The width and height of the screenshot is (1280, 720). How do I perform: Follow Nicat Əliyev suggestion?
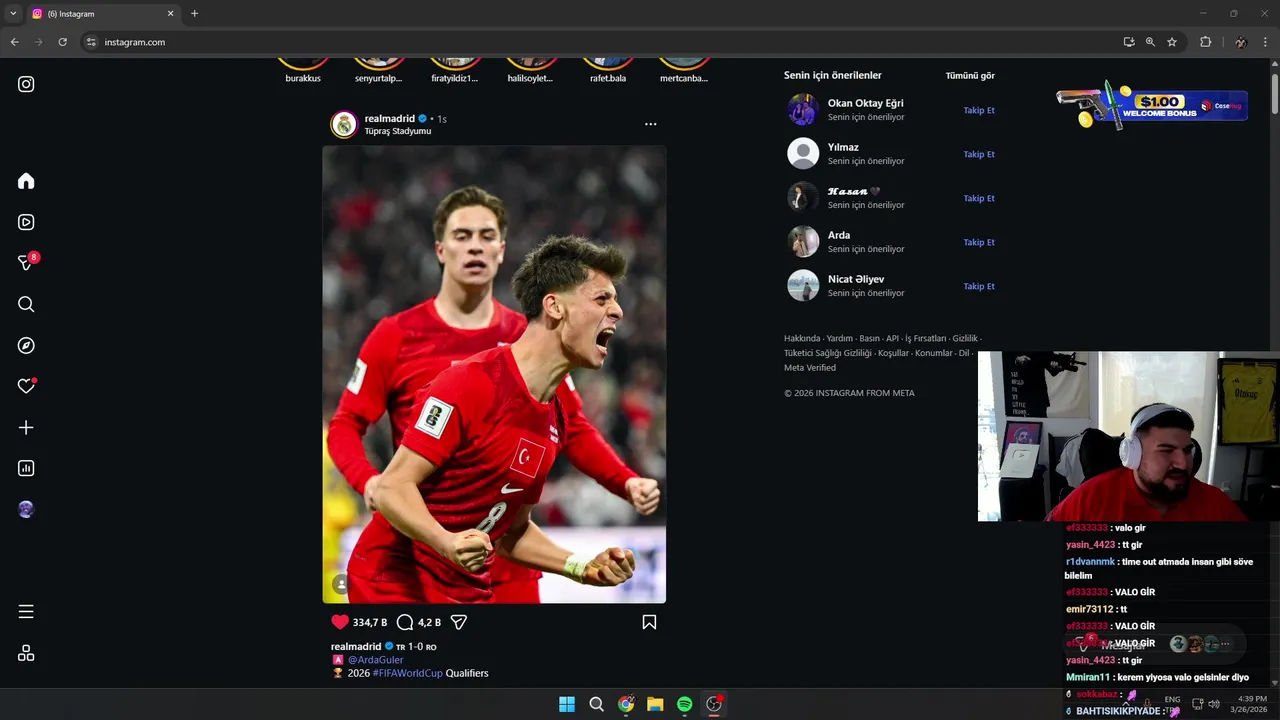click(979, 286)
